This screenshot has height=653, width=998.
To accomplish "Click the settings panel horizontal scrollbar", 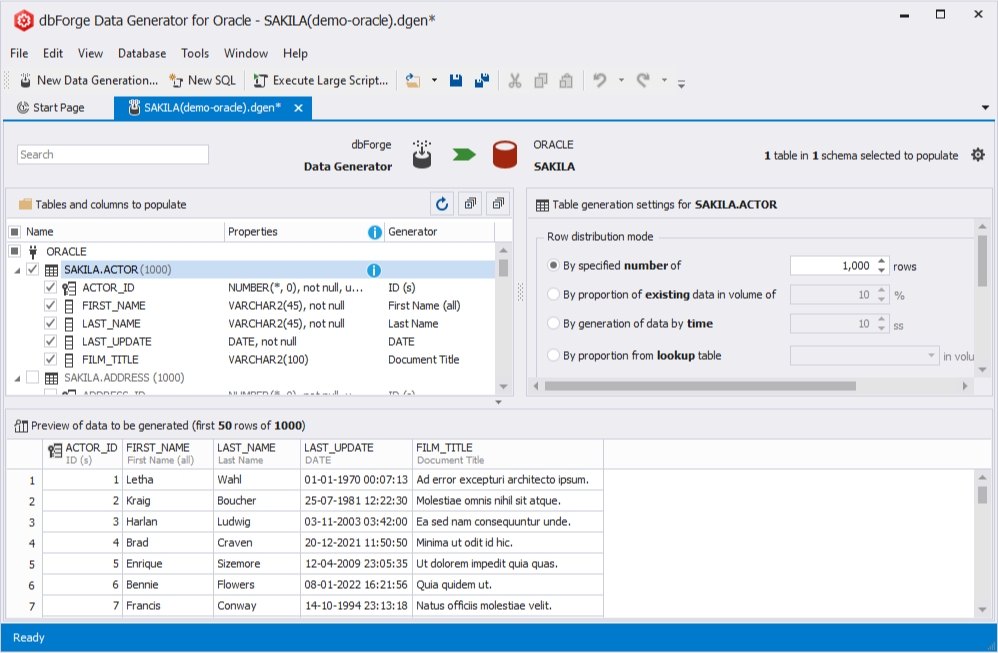I will point(700,386).
